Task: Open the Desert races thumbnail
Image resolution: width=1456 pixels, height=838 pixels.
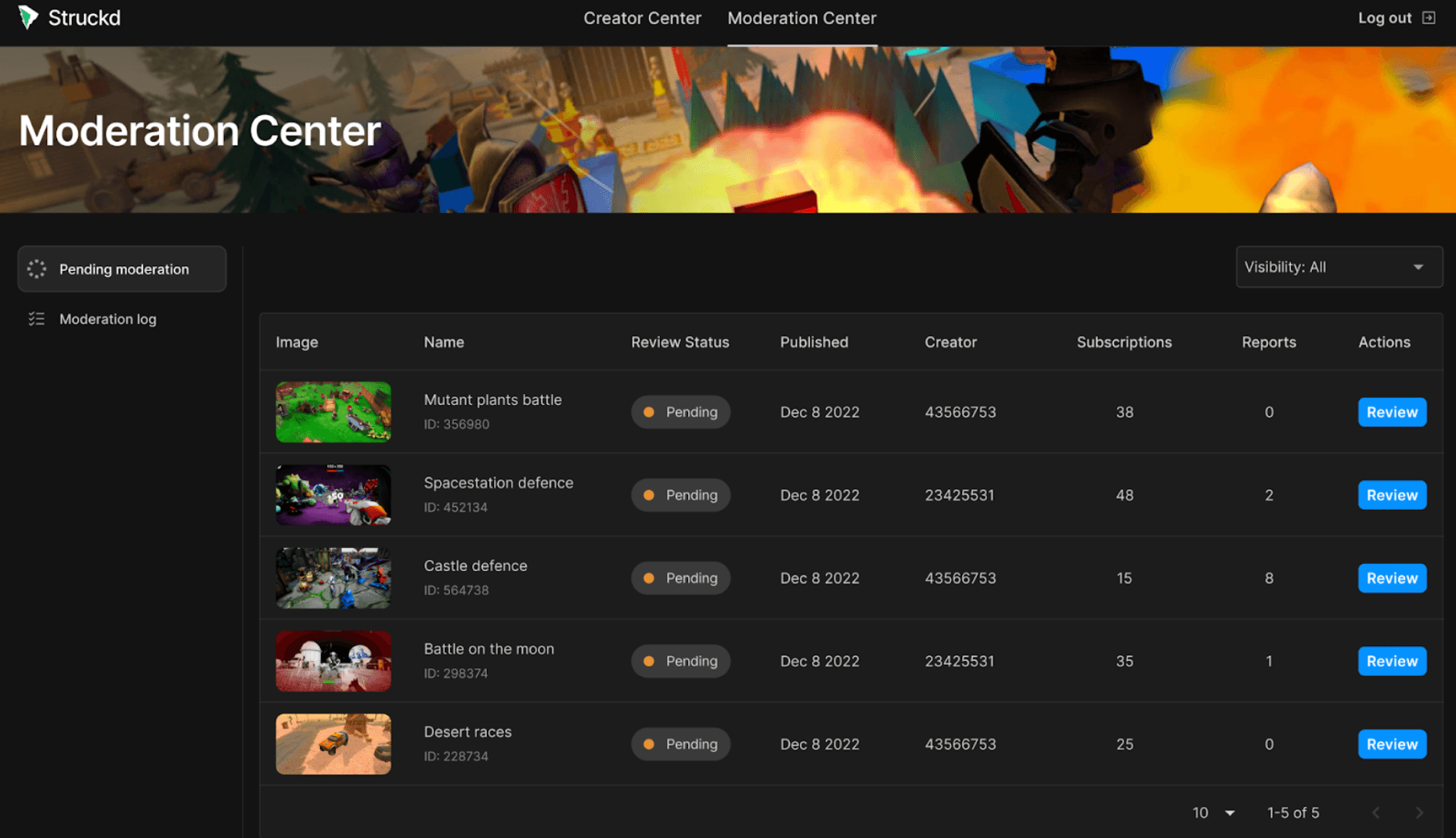Action: [333, 744]
